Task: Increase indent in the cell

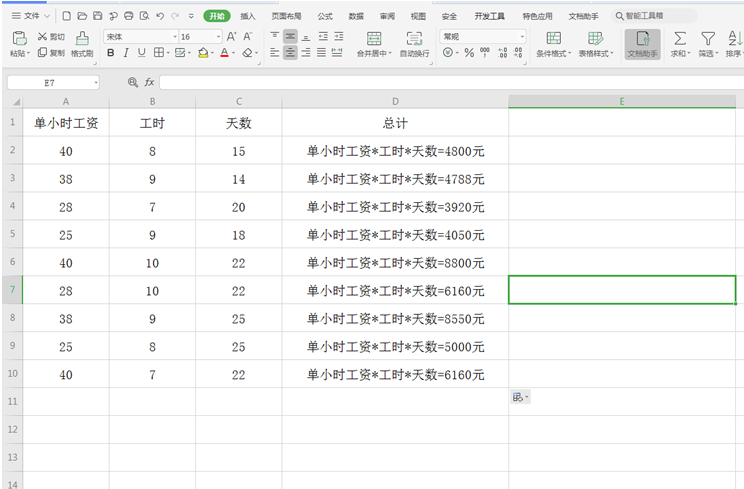Action: tap(339, 37)
